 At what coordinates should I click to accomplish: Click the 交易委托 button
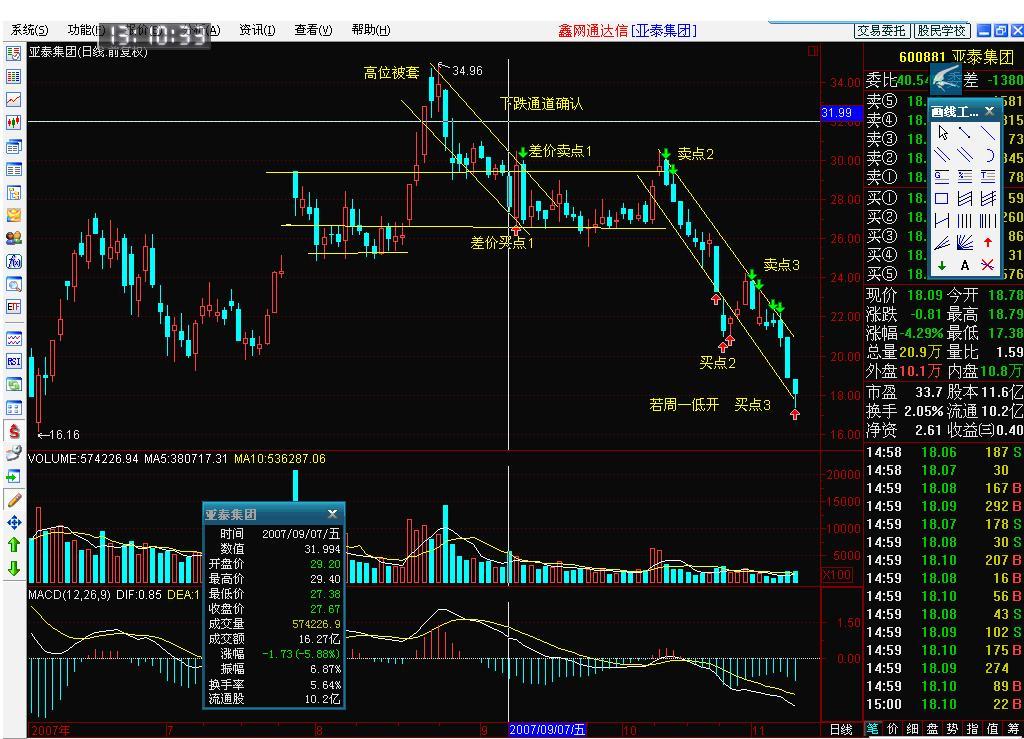pos(882,30)
